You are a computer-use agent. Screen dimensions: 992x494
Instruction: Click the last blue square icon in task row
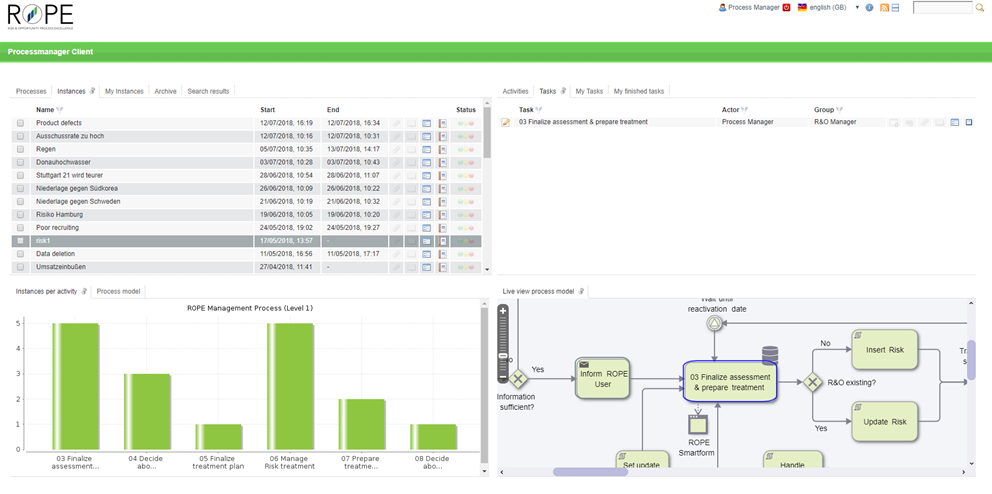pyautogui.click(x=969, y=122)
